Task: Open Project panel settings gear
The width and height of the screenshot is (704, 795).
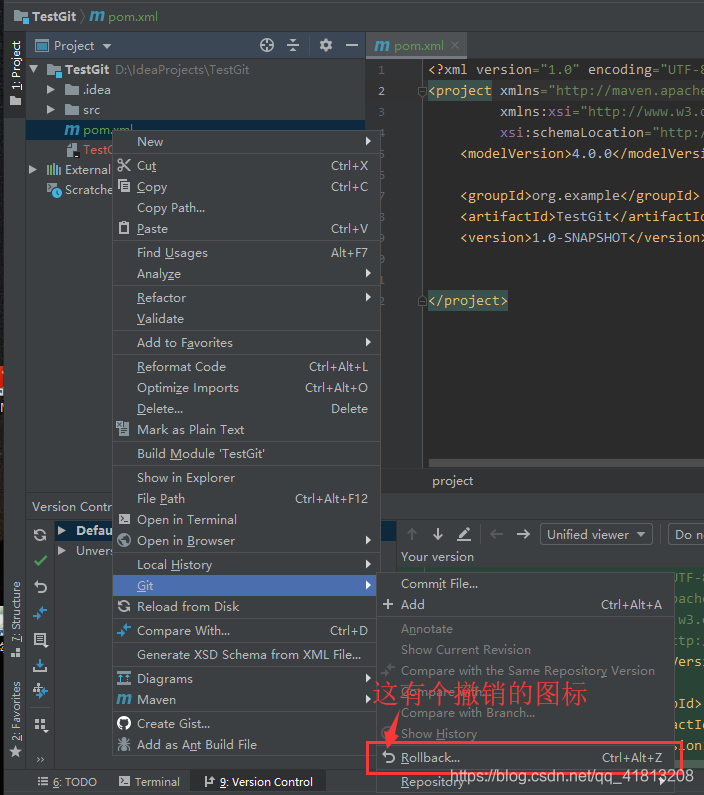Action: [326, 45]
